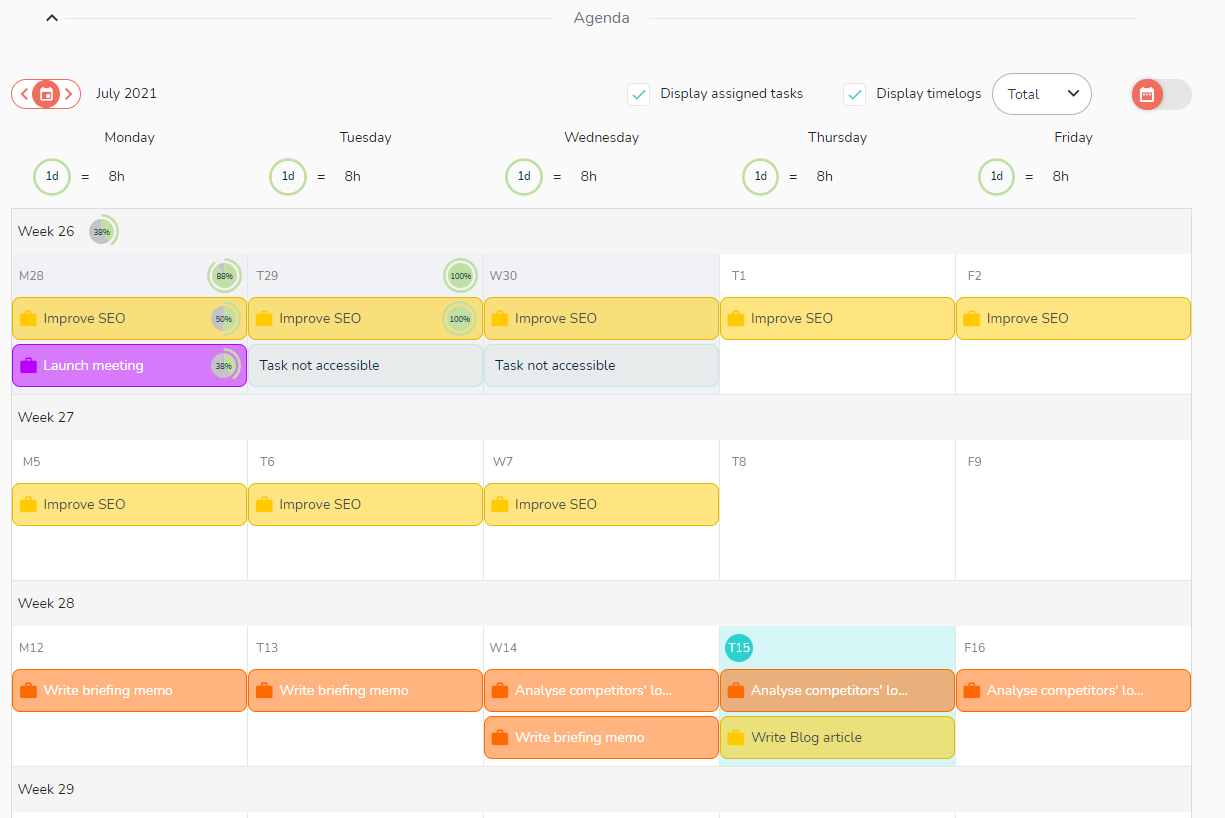Open Improve SEO task on M28

pyautogui.click(x=130, y=318)
